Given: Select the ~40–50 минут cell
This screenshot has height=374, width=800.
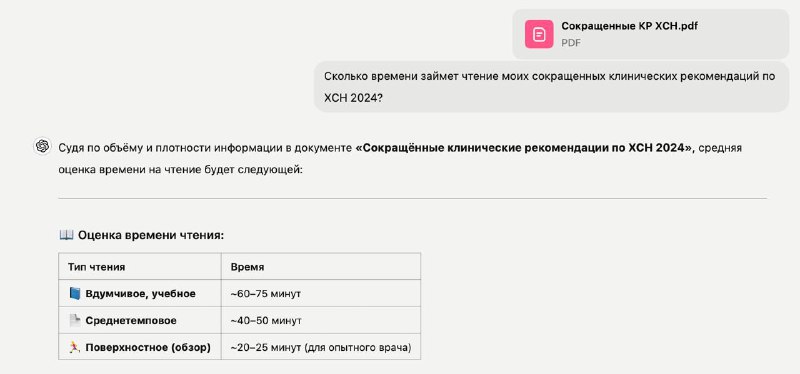Looking at the screenshot, I should point(266,321).
